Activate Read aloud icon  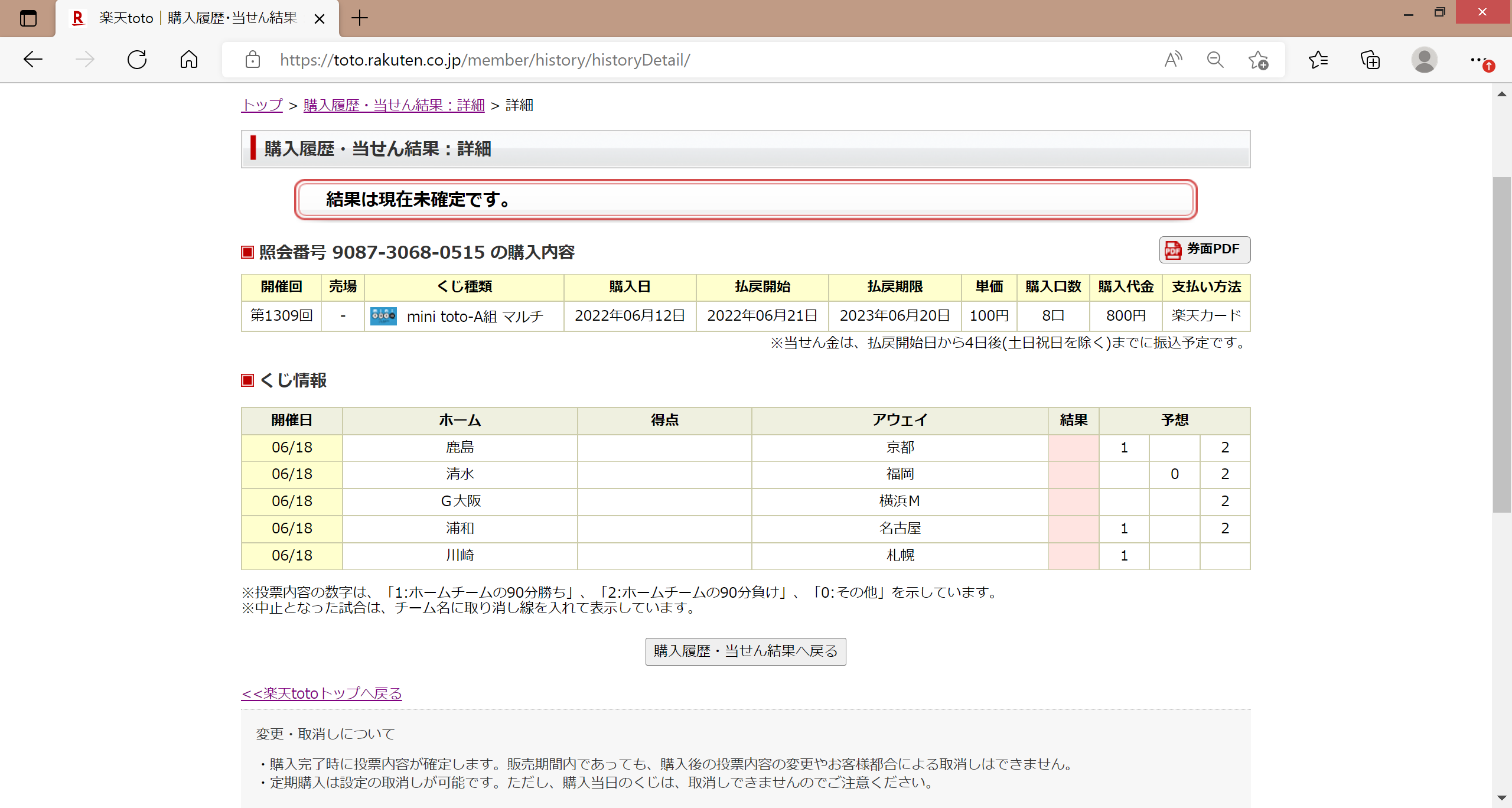click(1173, 60)
